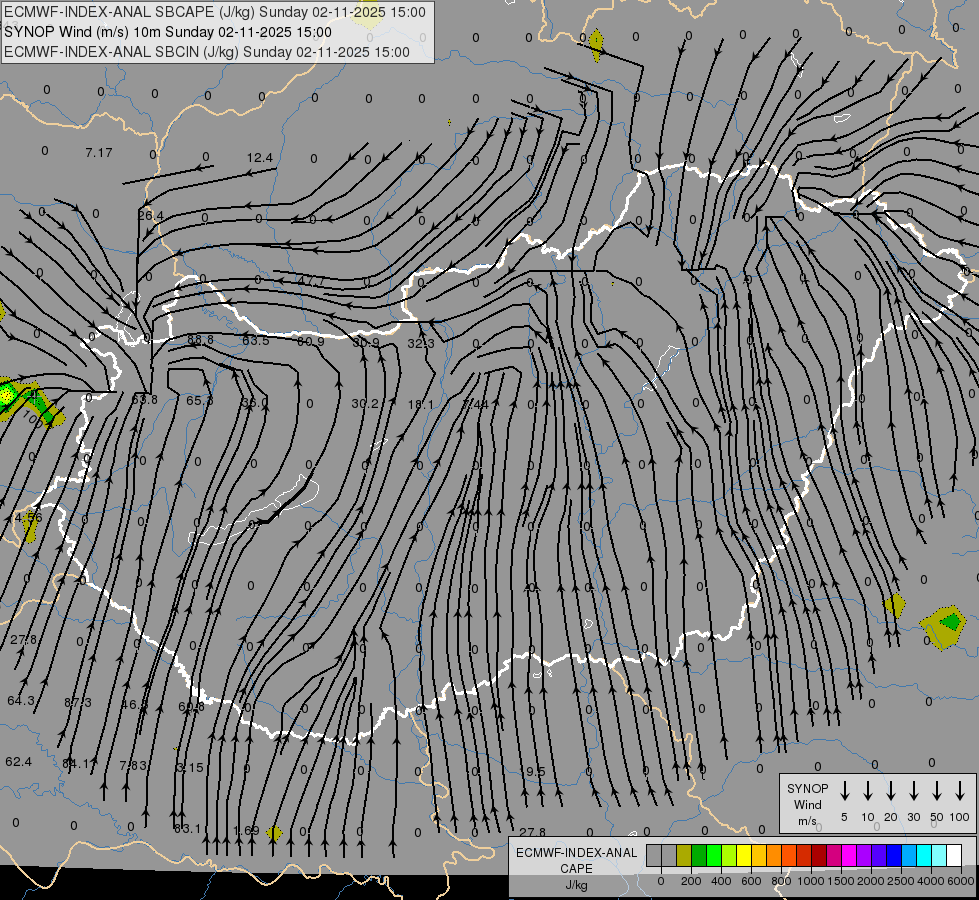The image size is (979, 900).
Task: Click the wind legend arrow above 100
Action: coord(960,790)
